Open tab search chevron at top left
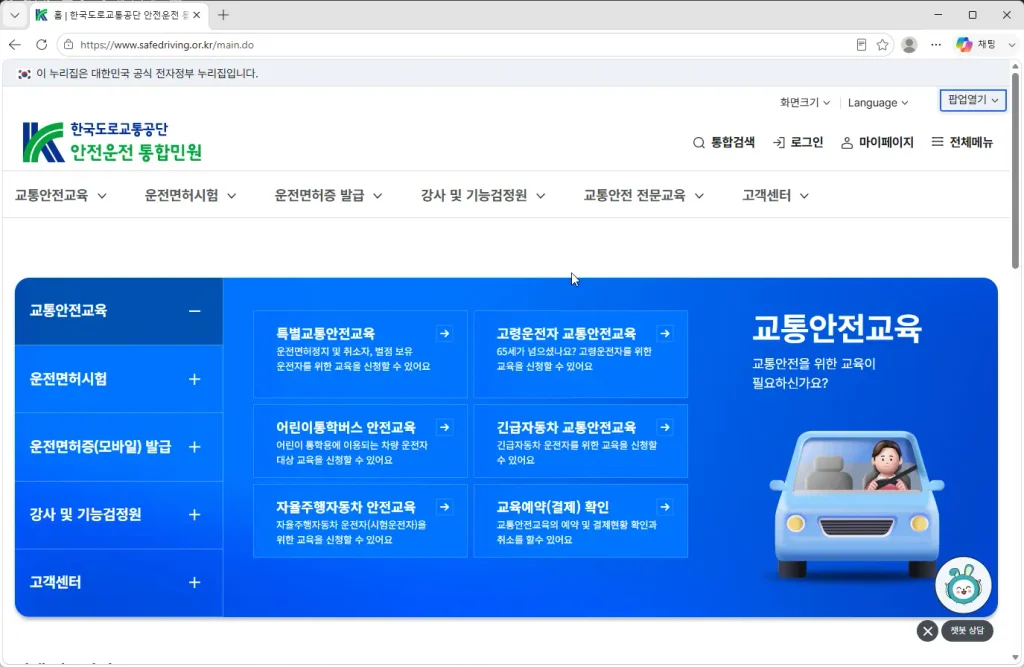The image size is (1024, 667). [14, 14]
